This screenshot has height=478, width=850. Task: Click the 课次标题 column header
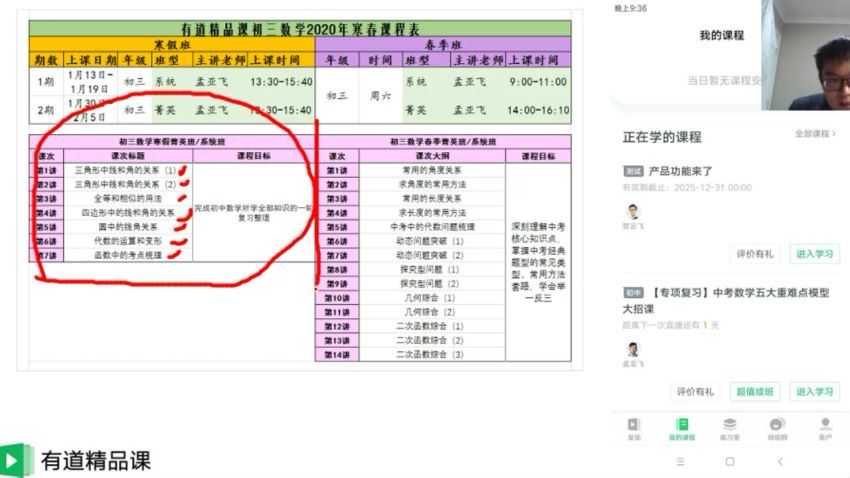[128, 156]
